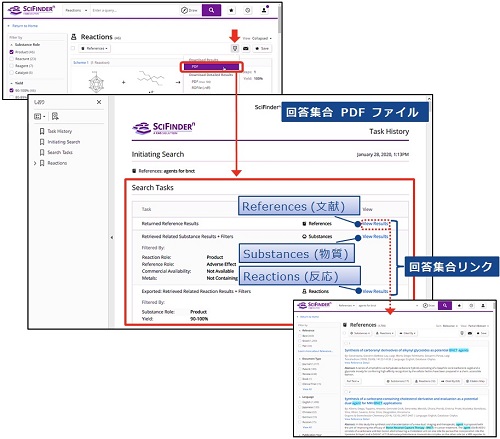Expand the Reactions bookmark node

[35, 163]
